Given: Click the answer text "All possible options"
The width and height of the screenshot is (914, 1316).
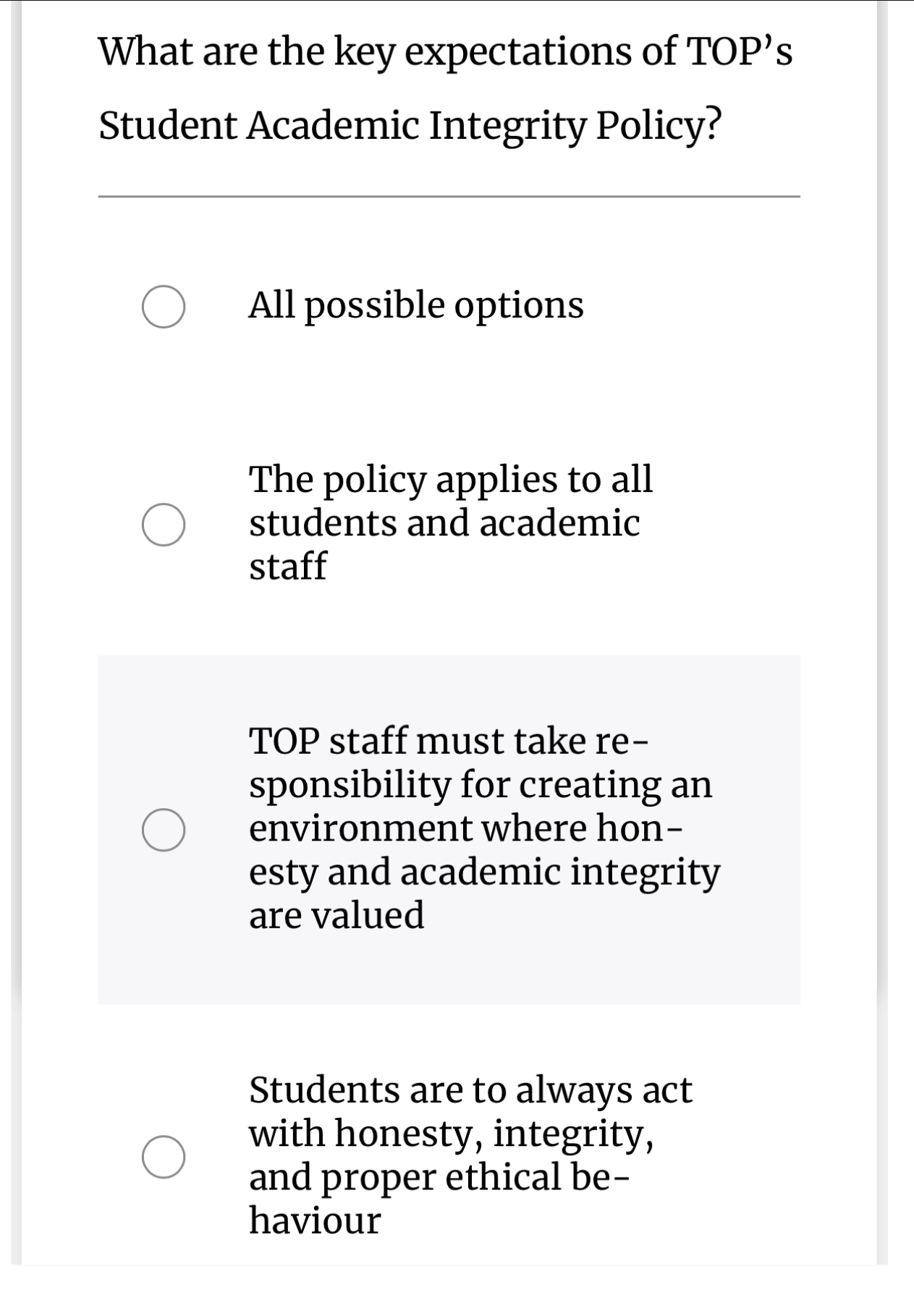Looking at the screenshot, I should [416, 306].
